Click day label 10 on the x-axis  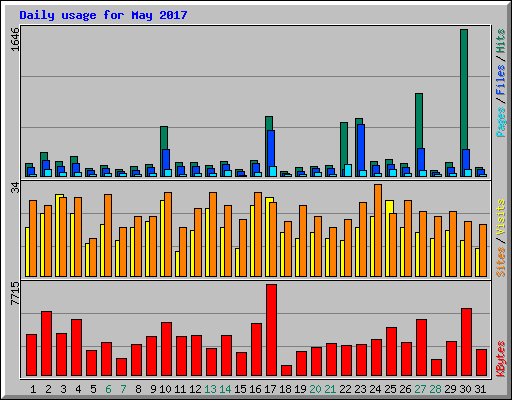pyautogui.click(x=165, y=389)
